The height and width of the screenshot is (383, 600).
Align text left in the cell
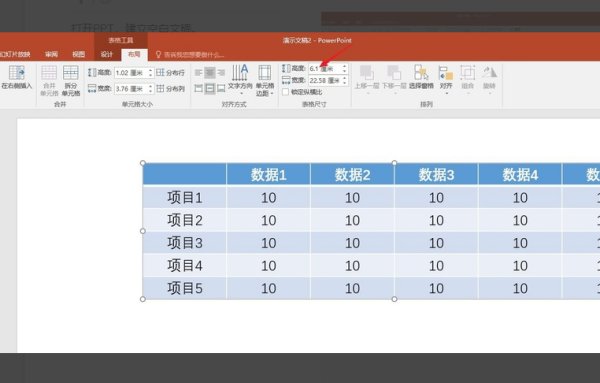click(x=199, y=72)
